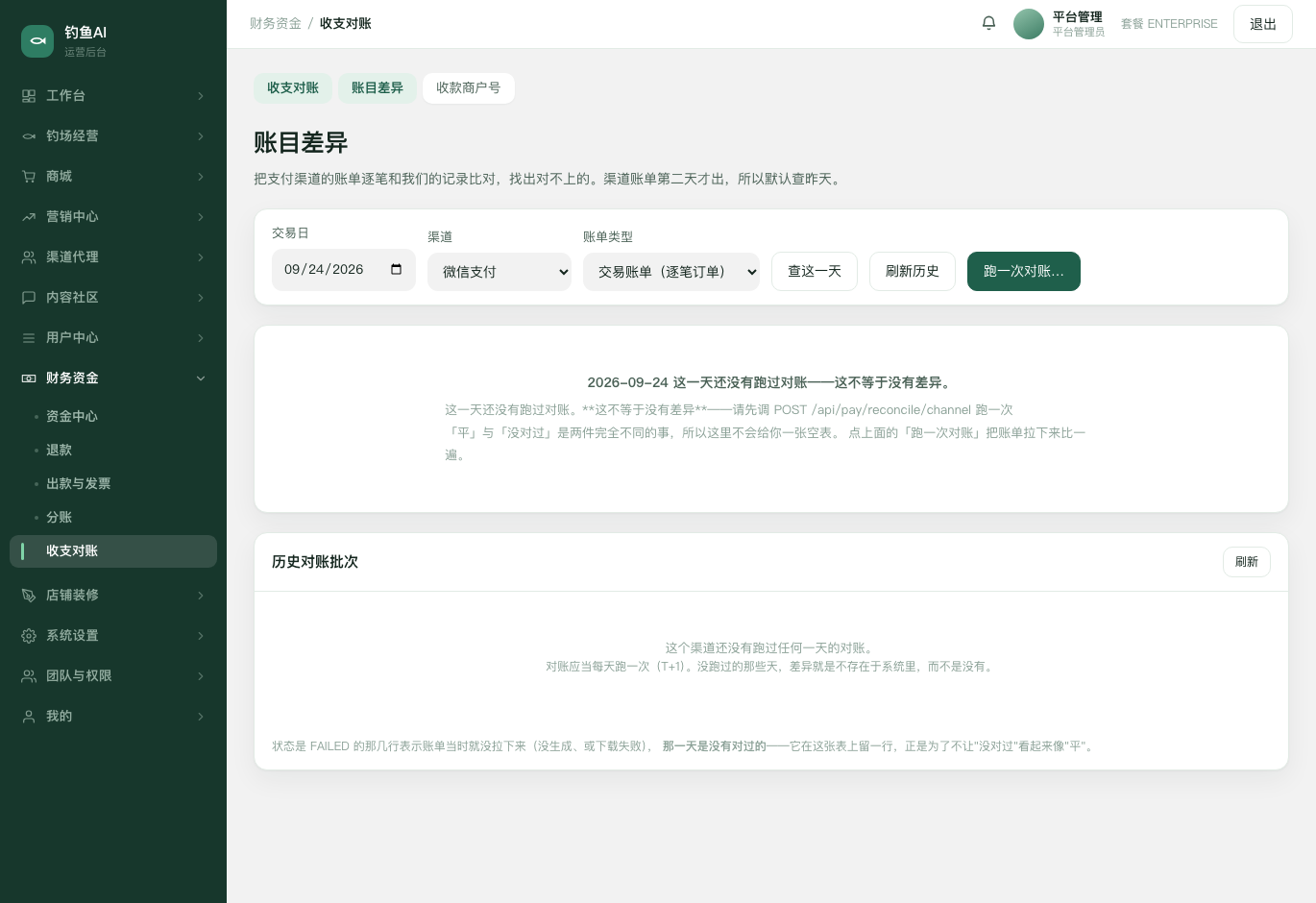Open the 账单类型 dropdown showing 交易账单
The height and width of the screenshot is (903, 1316).
671,272
